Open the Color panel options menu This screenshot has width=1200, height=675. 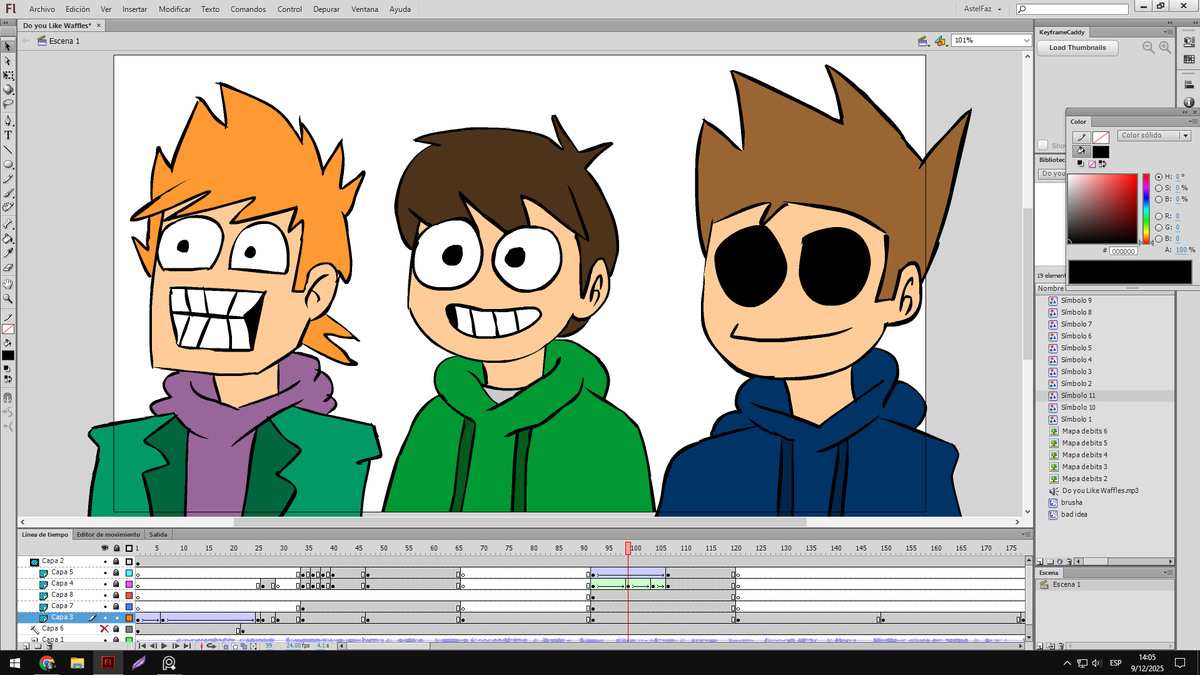click(x=1193, y=121)
